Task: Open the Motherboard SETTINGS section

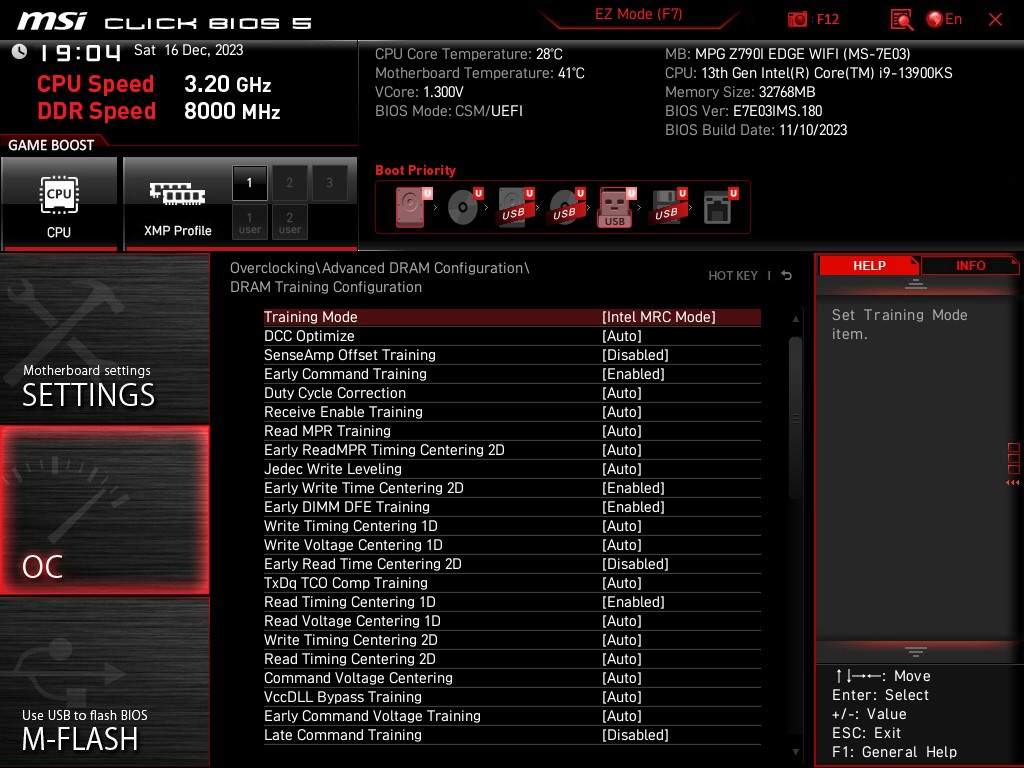Action: click(x=104, y=338)
